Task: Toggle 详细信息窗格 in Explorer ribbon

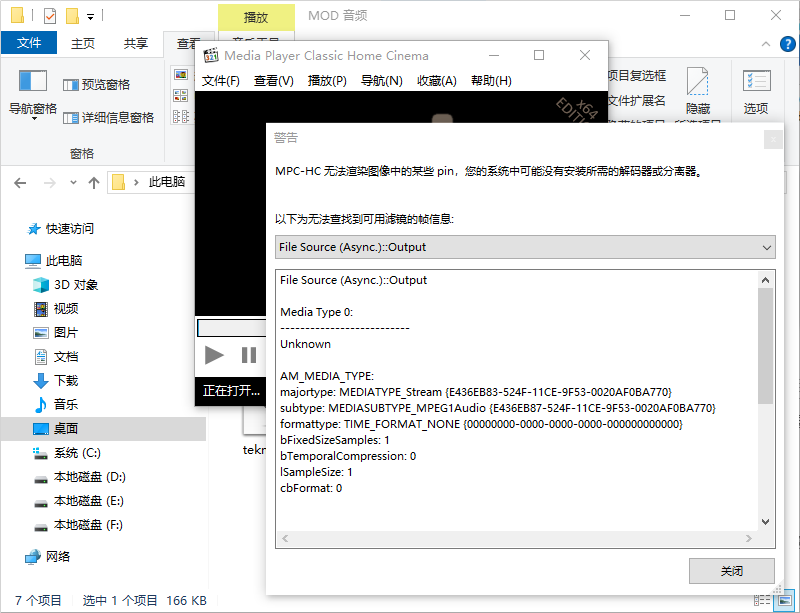Action: [x=109, y=117]
